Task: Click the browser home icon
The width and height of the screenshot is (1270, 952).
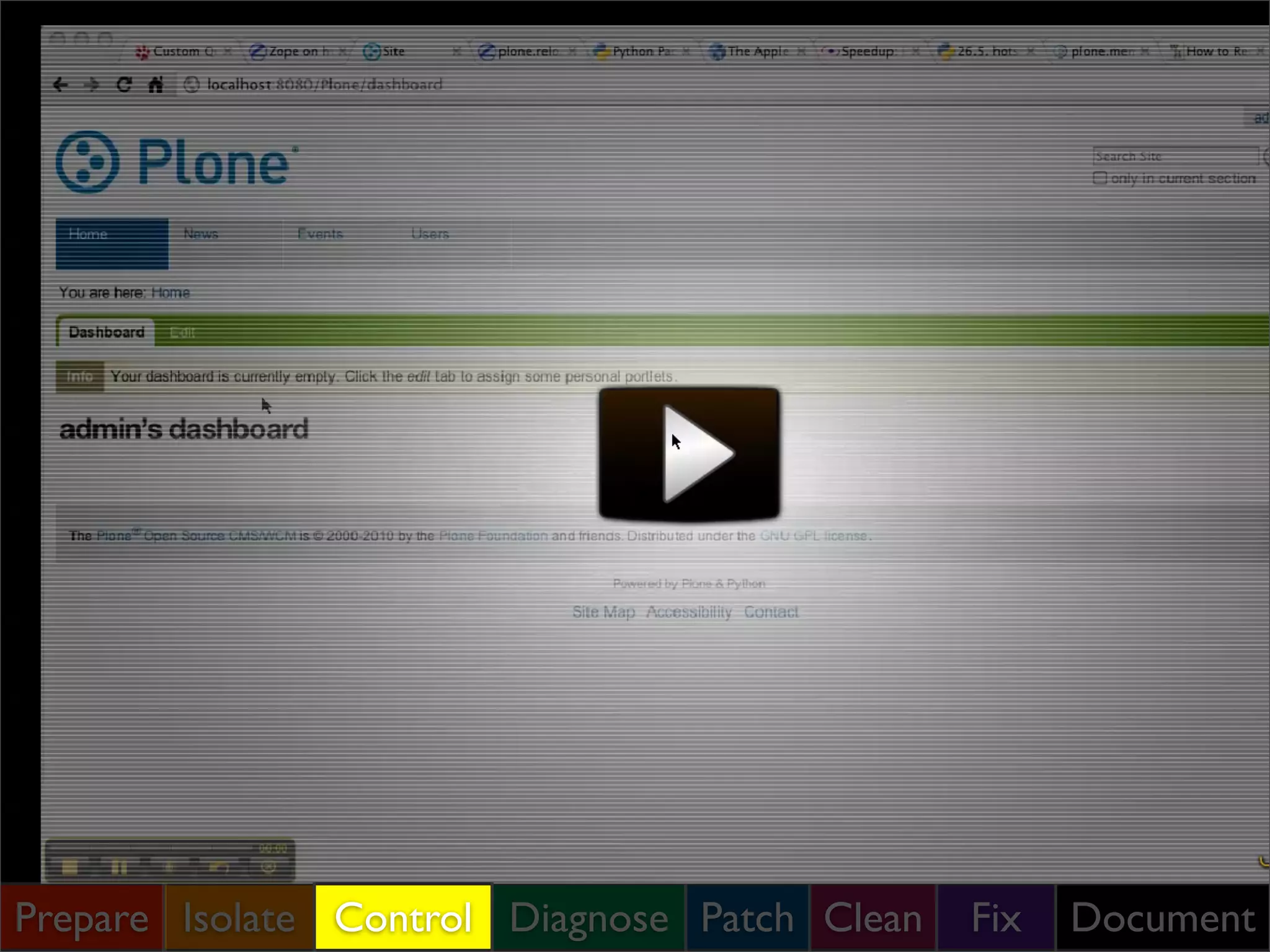Action: click(156, 84)
